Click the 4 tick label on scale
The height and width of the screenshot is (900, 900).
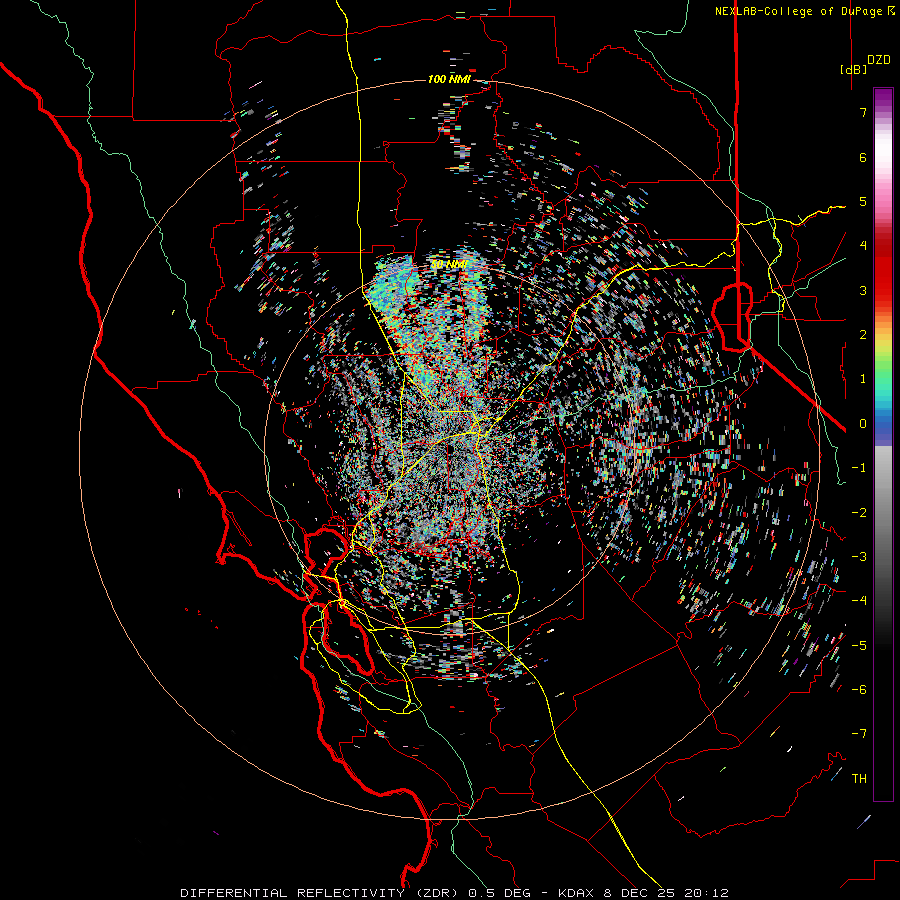coord(863,246)
